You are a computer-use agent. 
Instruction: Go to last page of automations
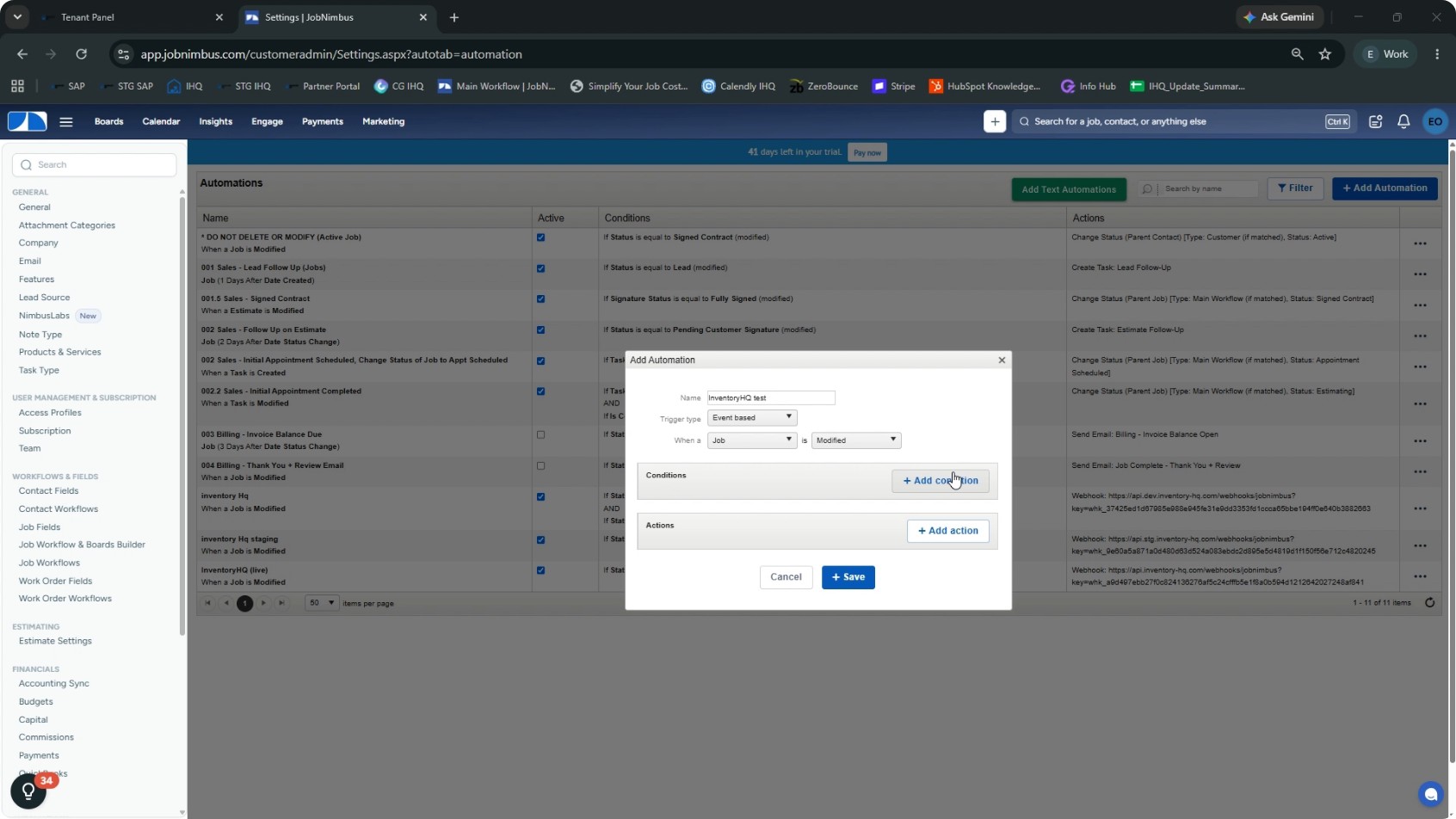(x=281, y=603)
